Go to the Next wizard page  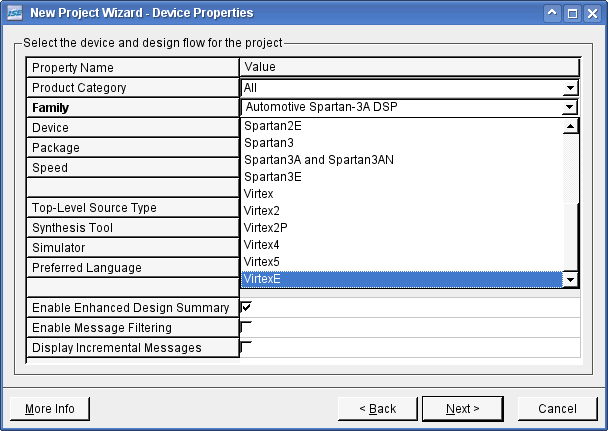coord(462,409)
